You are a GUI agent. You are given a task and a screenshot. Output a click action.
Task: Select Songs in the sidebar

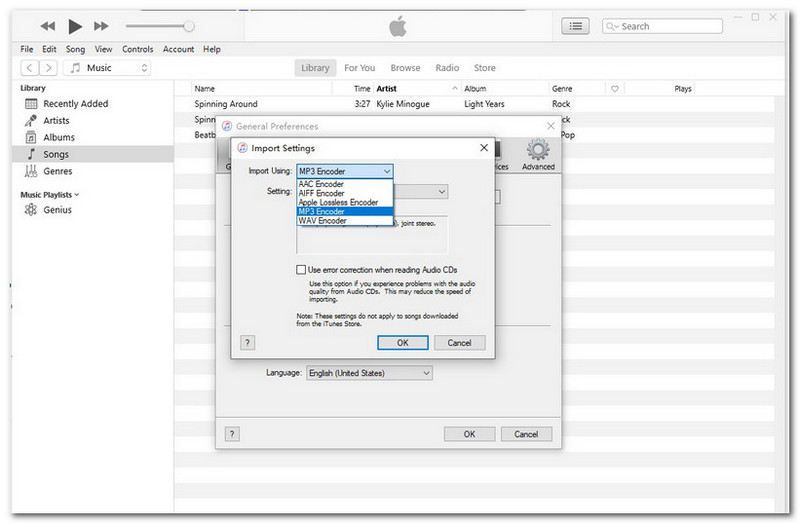(93, 154)
